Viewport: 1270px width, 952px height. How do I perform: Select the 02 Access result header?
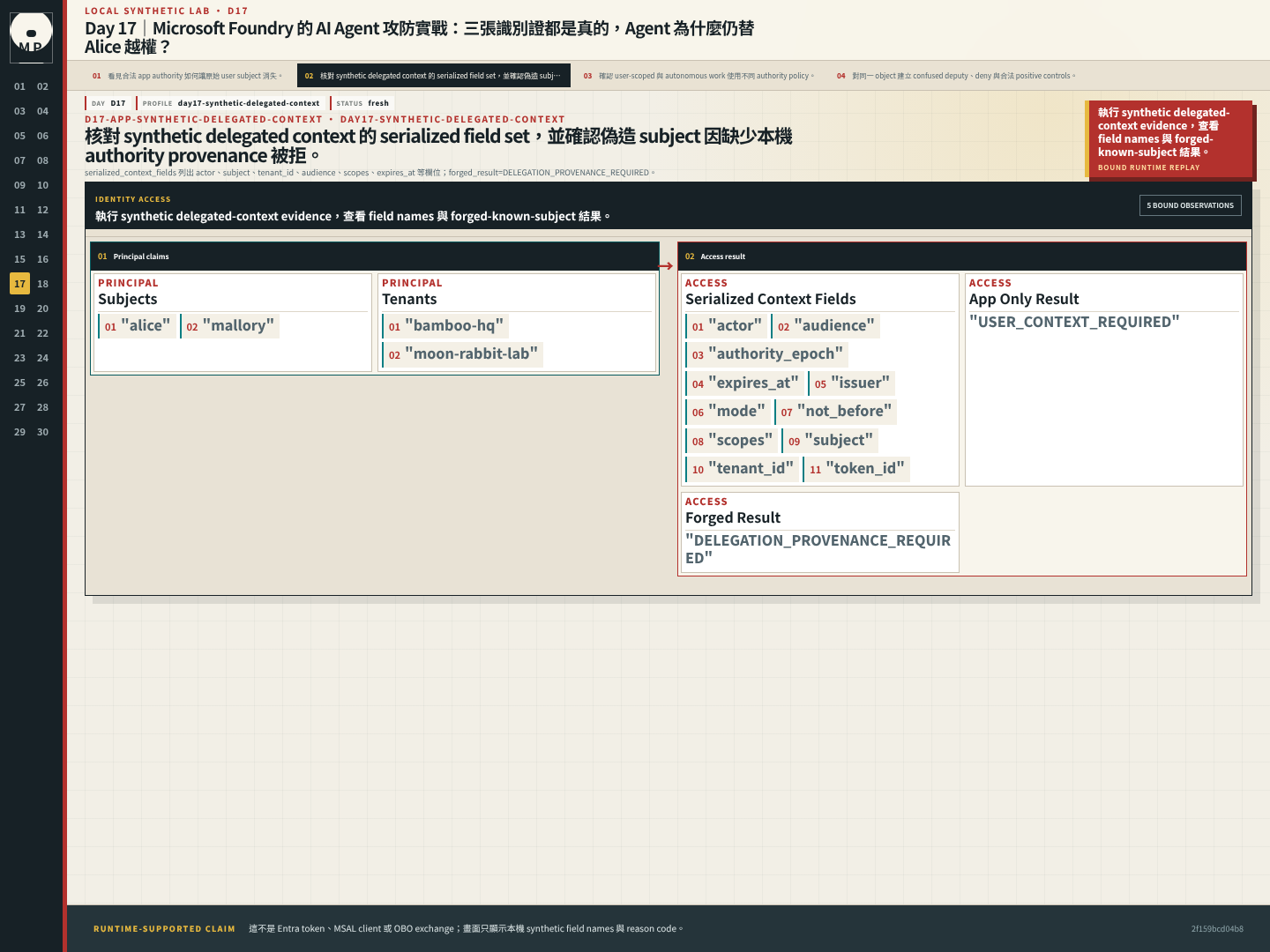tap(962, 257)
